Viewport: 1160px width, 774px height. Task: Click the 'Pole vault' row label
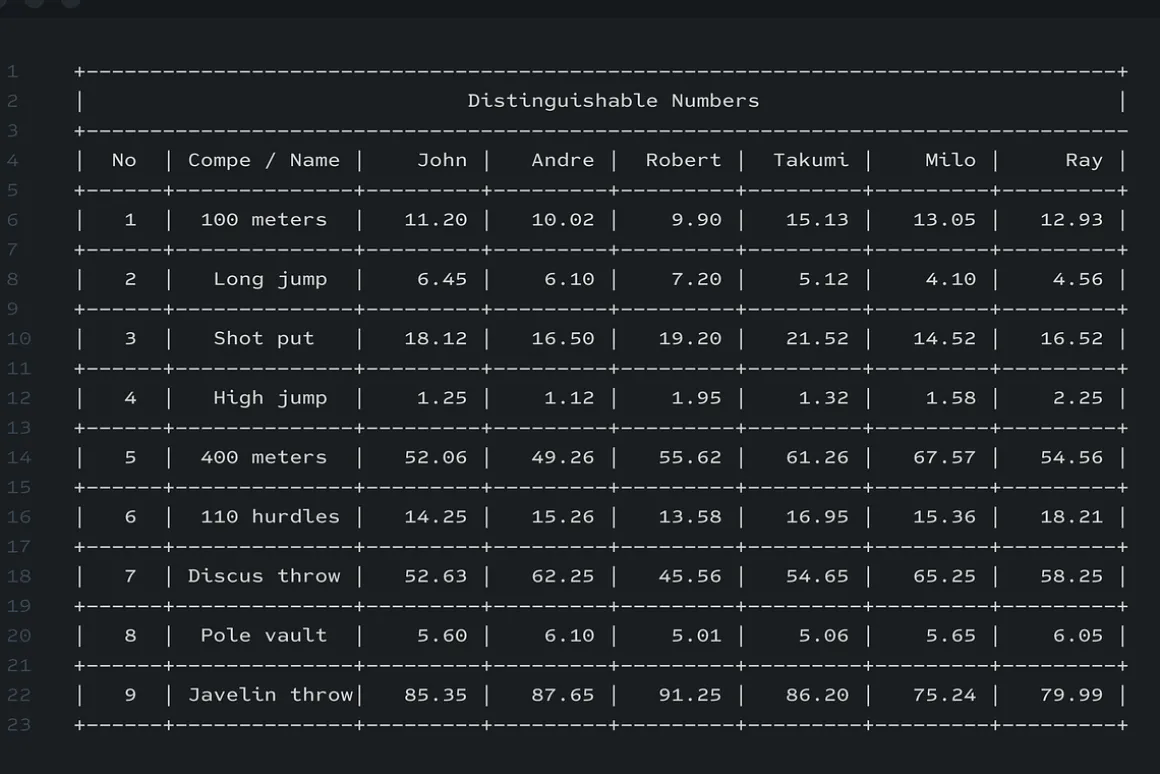[x=264, y=636]
